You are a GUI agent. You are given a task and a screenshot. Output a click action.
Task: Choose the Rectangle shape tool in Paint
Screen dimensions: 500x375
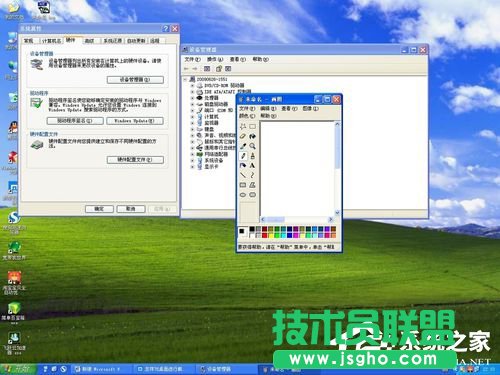(x=243, y=185)
